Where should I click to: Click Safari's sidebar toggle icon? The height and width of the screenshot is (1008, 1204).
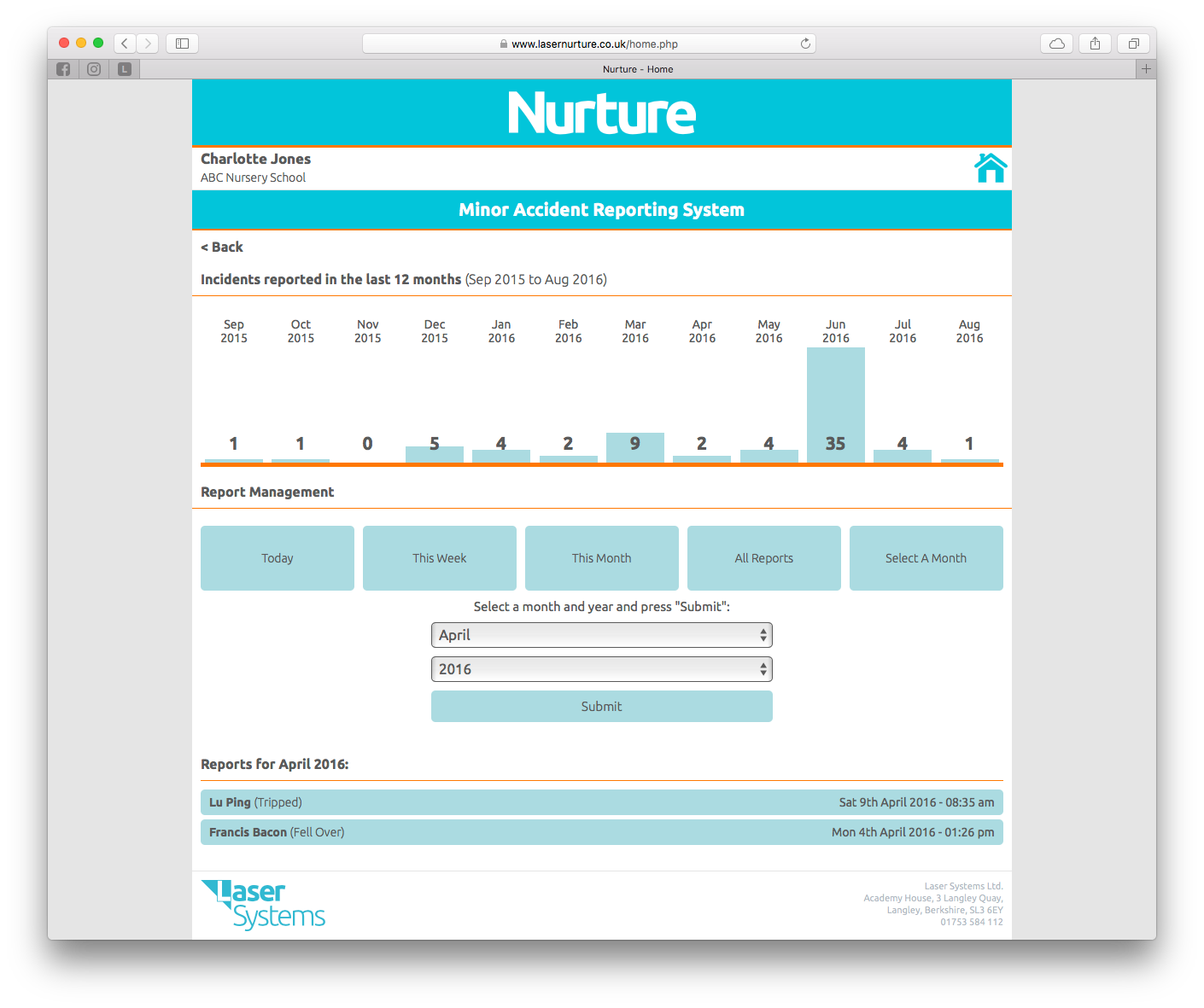(x=182, y=44)
